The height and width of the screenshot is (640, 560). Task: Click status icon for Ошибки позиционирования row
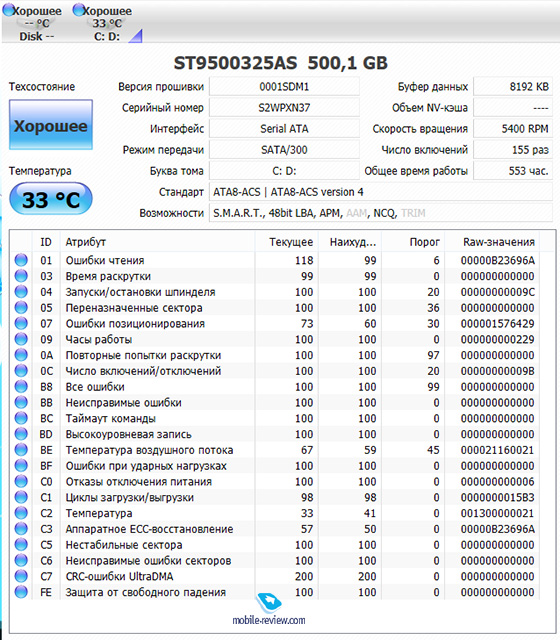coord(21,323)
